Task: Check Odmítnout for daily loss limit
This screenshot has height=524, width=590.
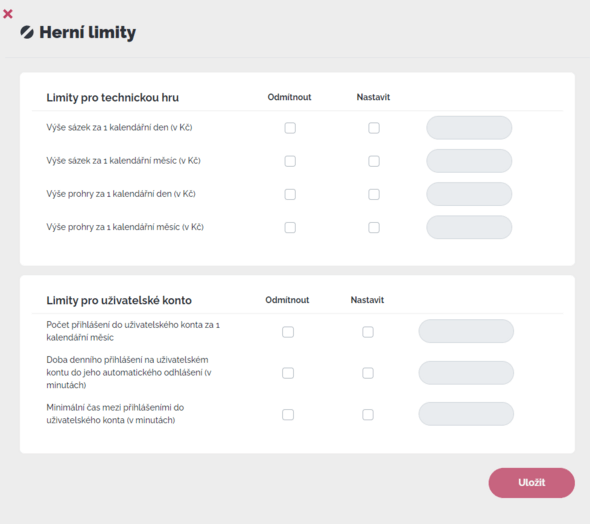Action: 290,194
